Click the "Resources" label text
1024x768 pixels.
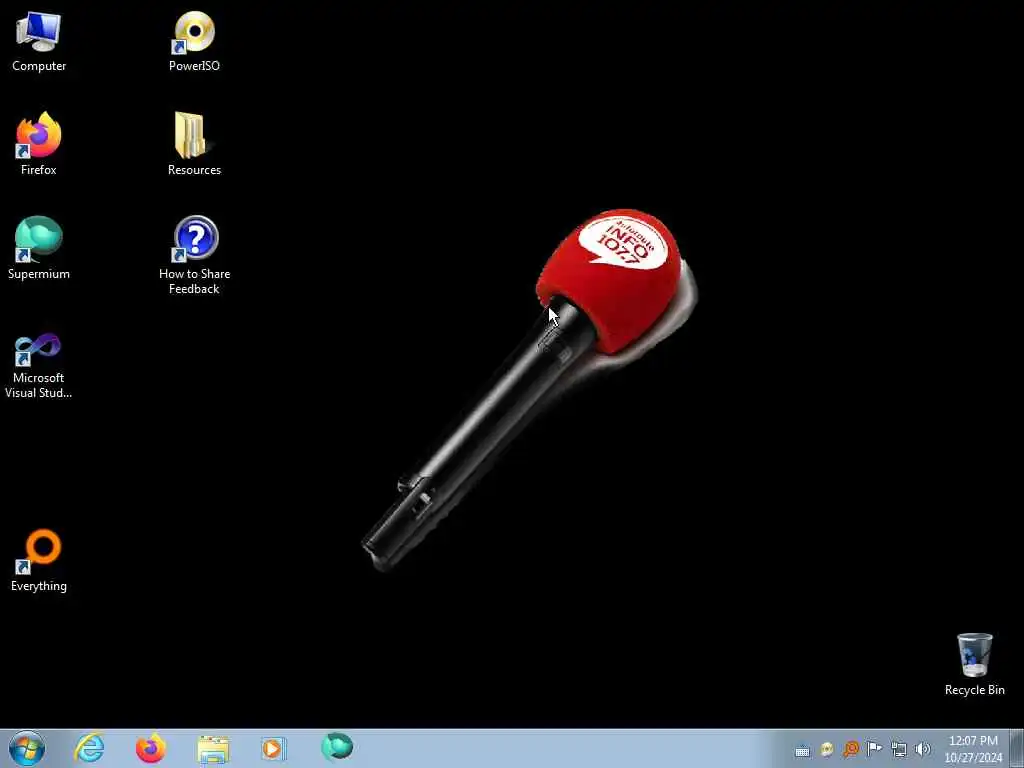coord(194,170)
